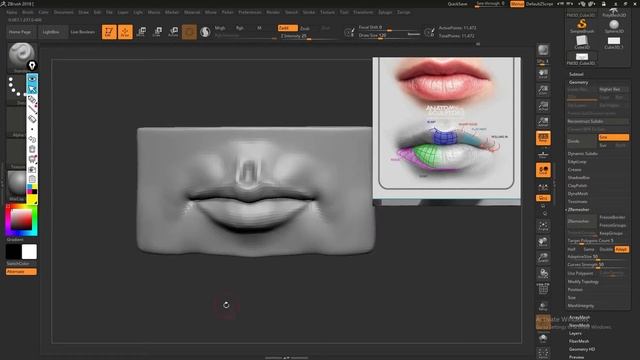
Task: Expand the Dynamic Subdiv subsection
Action: 582,153
